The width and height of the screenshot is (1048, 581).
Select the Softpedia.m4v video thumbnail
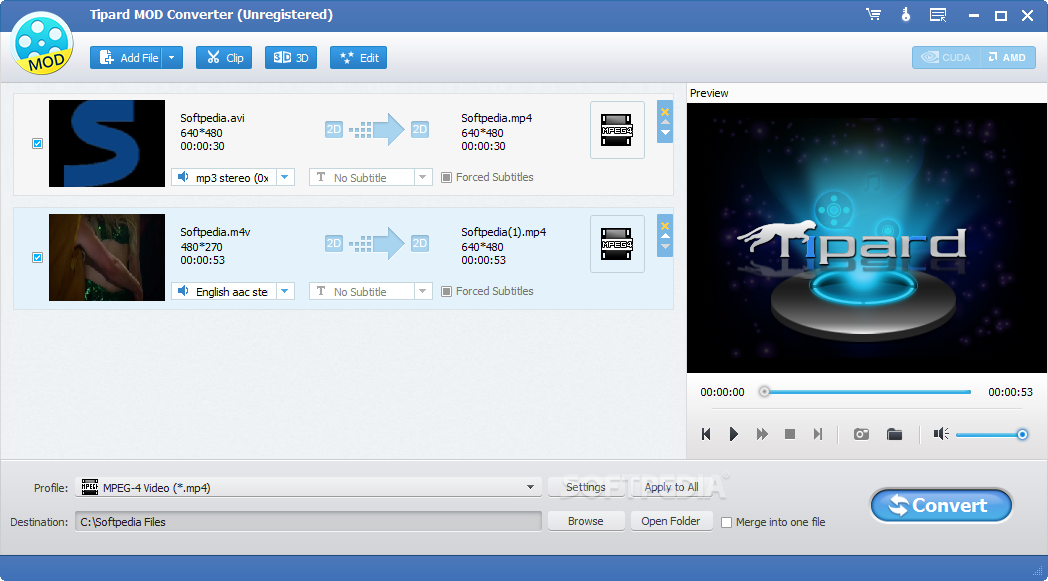pyautogui.click(x=107, y=257)
